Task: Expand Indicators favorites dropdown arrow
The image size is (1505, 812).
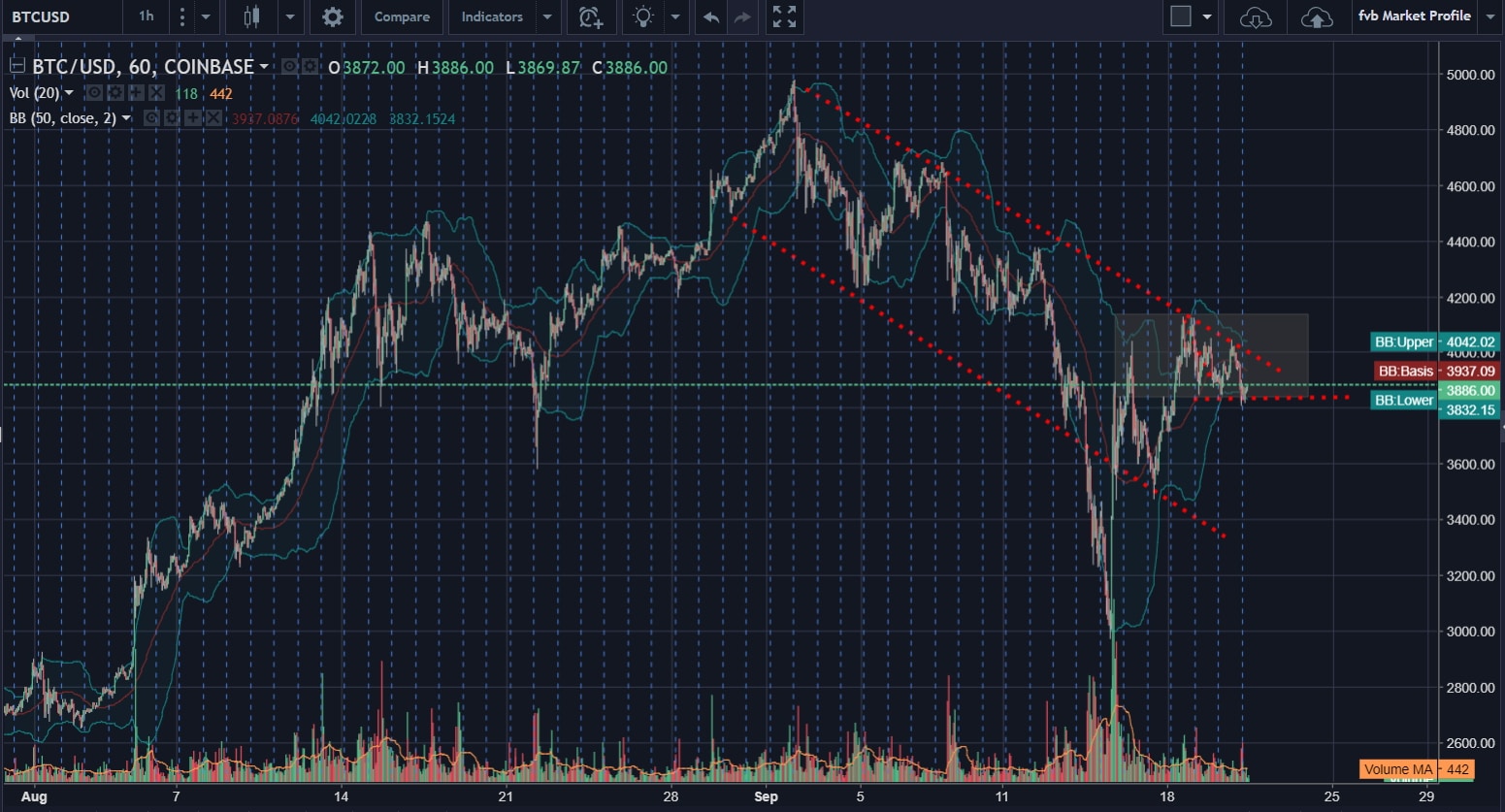Action: coord(547,16)
